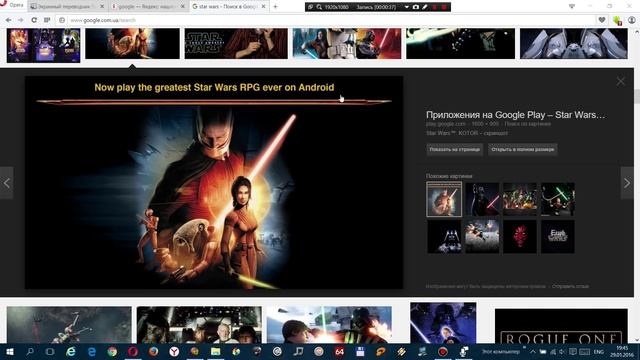The width and height of the screenshot is (640, 360).
Task: Open the Google Play Star Wars title link
Action: point(516,115)
